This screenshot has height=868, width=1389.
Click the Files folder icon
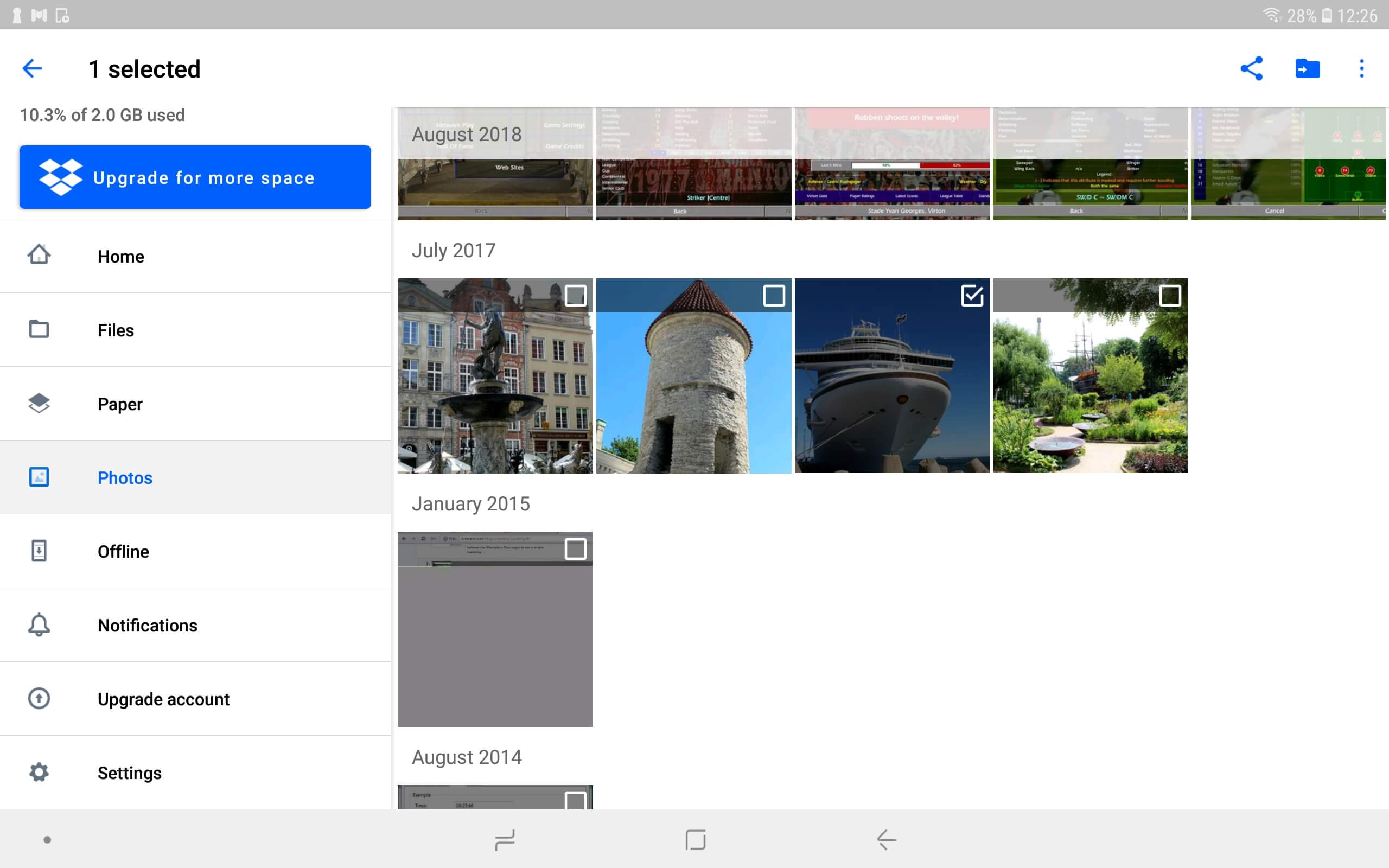click(39, 329)
